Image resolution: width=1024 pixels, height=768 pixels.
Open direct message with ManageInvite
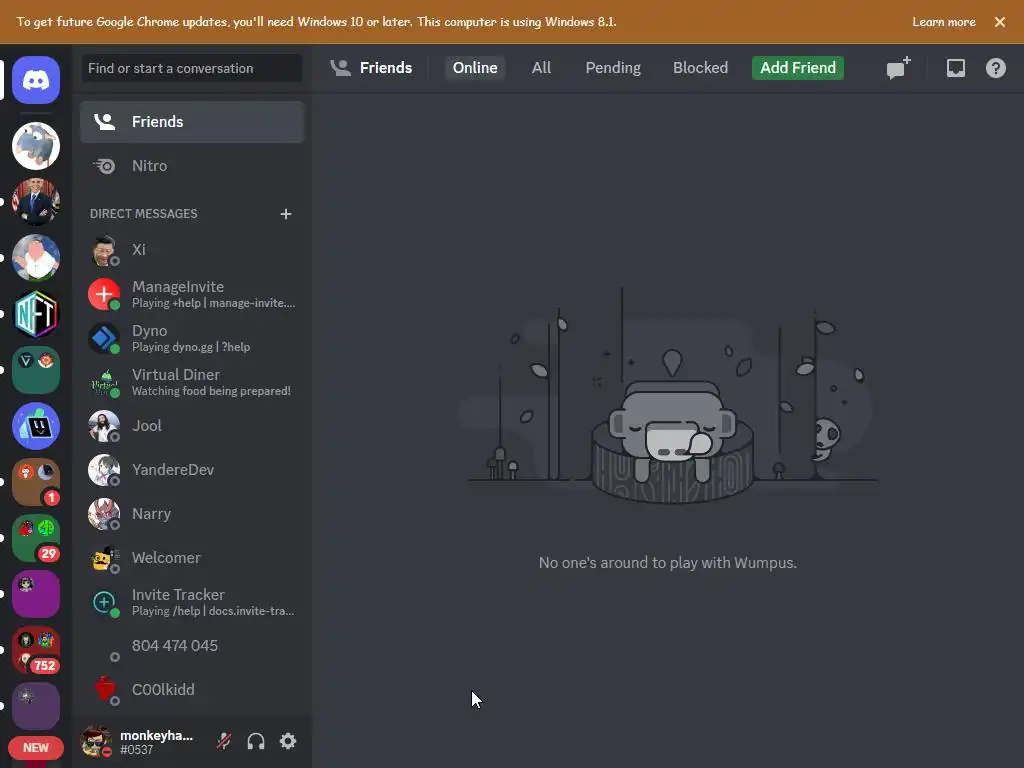tap(192, 294)
